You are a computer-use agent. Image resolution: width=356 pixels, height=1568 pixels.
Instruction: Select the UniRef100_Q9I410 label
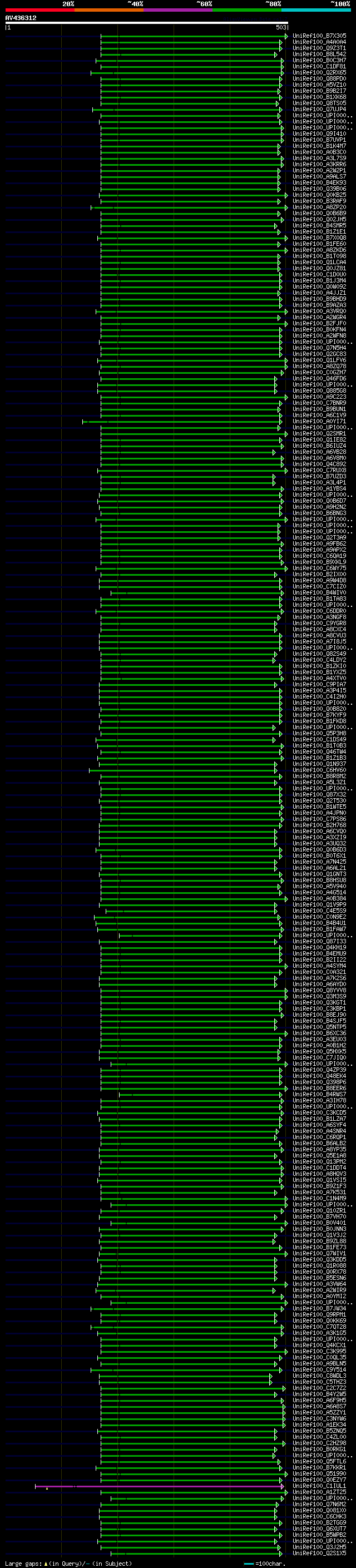[319, 134]
